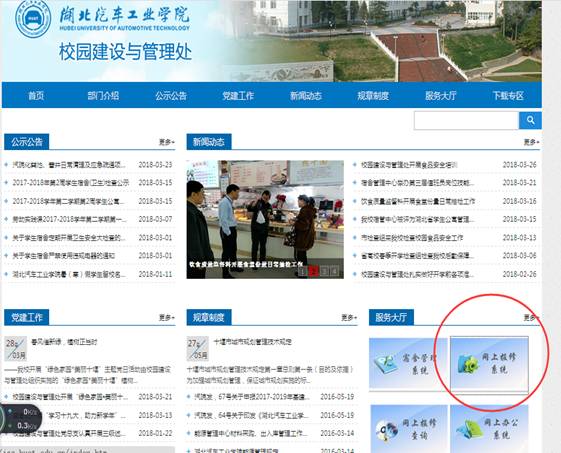Select the 党建工作 section header tab
Viewport: 561px width, 453px height.
click(26, 317)
